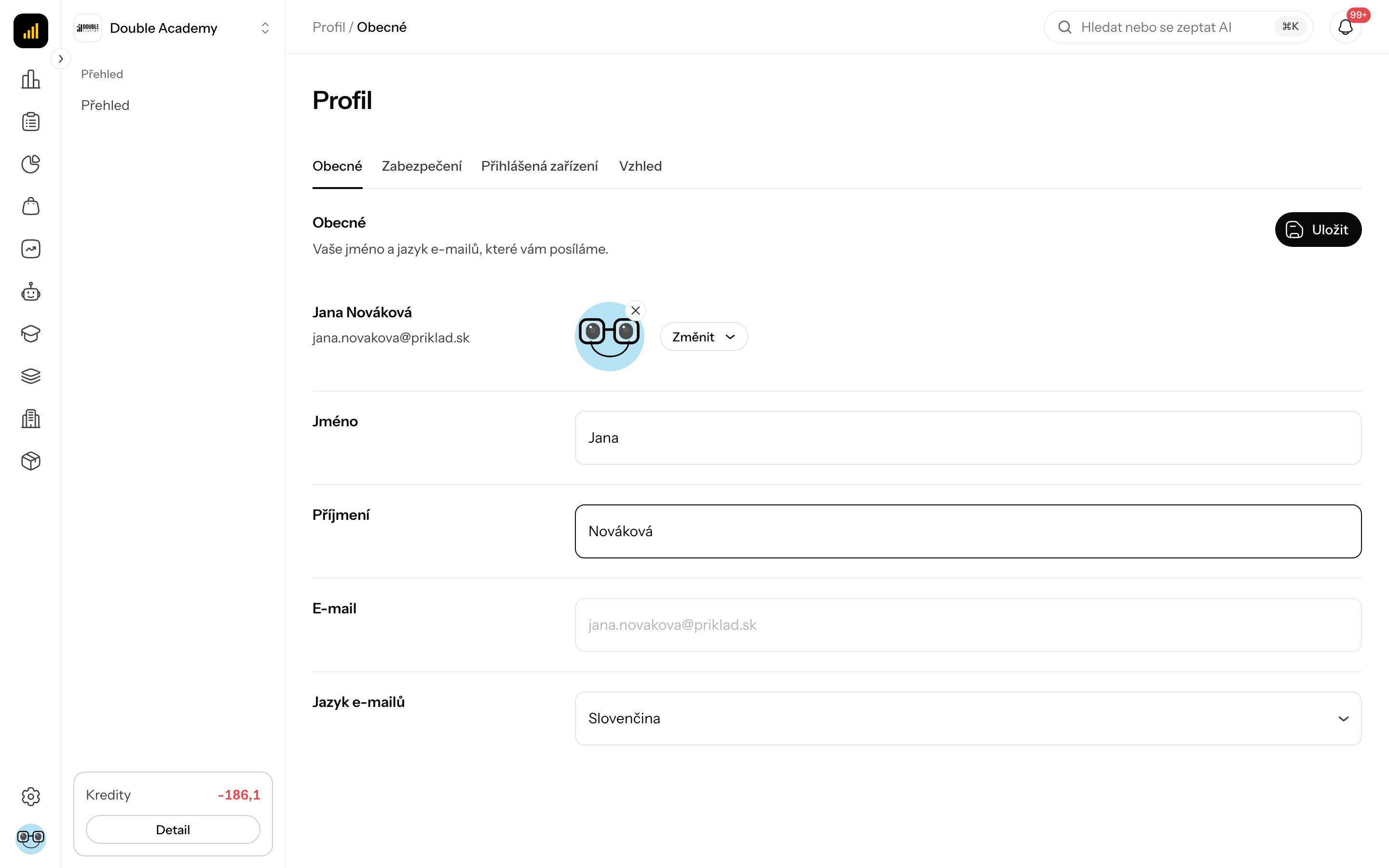Open the shopping bag sidebar icon

click(30, 207)
